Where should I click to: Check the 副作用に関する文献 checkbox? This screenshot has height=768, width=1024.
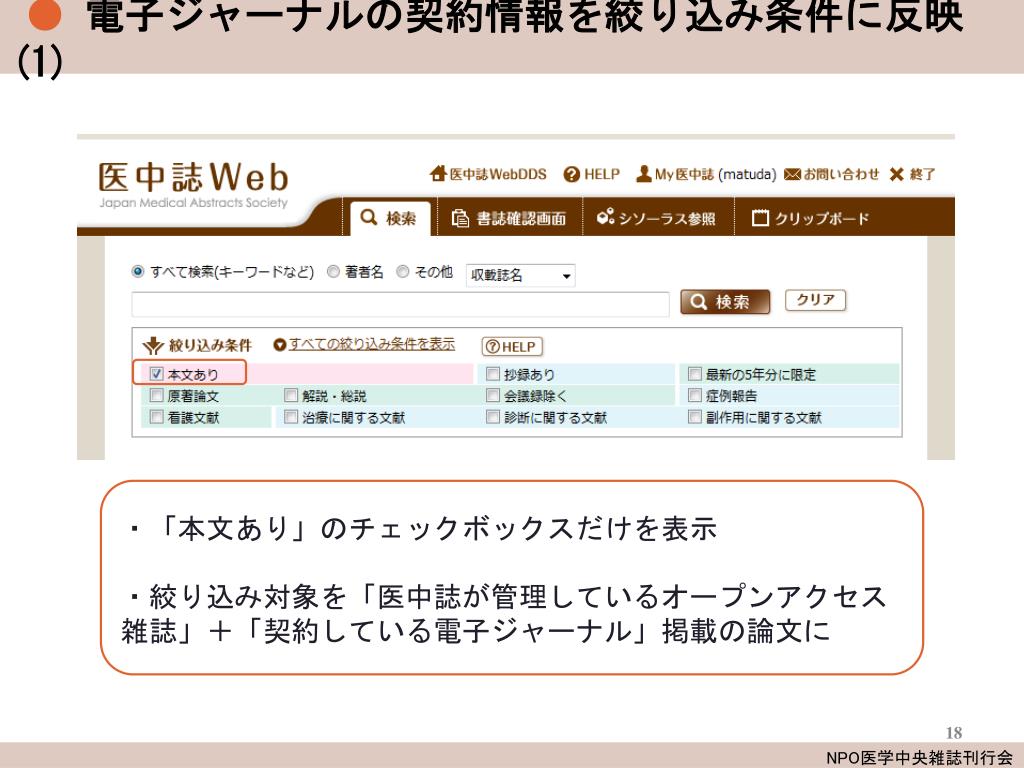[x=695, y=417]
